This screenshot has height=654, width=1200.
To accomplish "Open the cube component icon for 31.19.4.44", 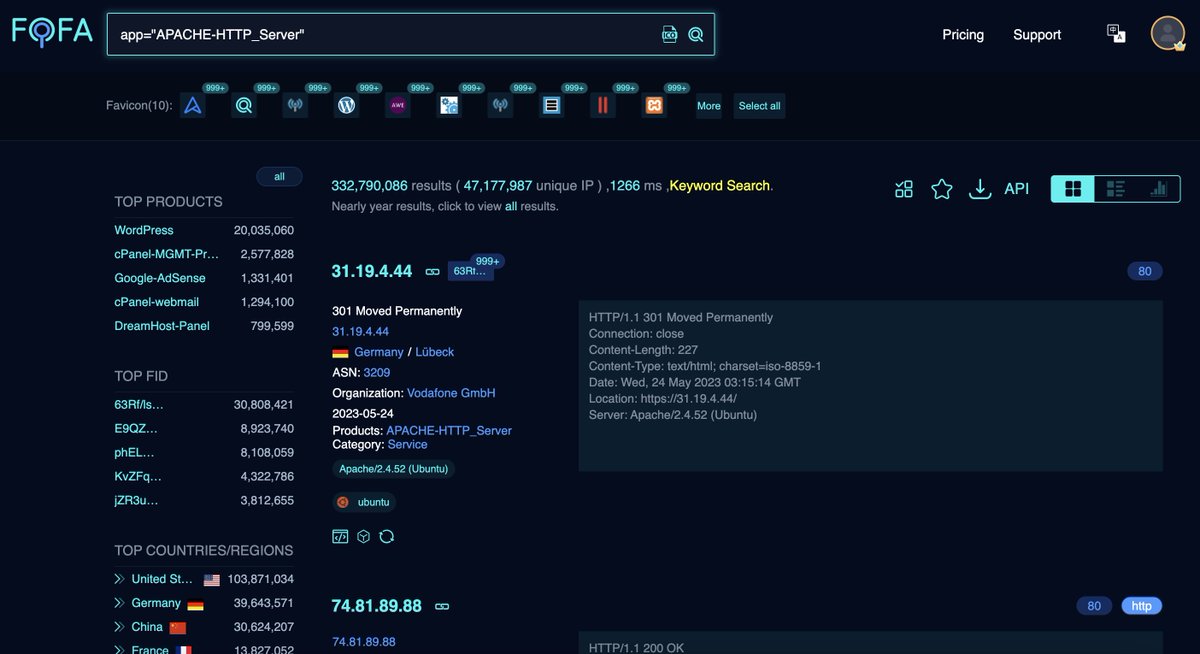I will pyautogui.click(x=364, y=536).
